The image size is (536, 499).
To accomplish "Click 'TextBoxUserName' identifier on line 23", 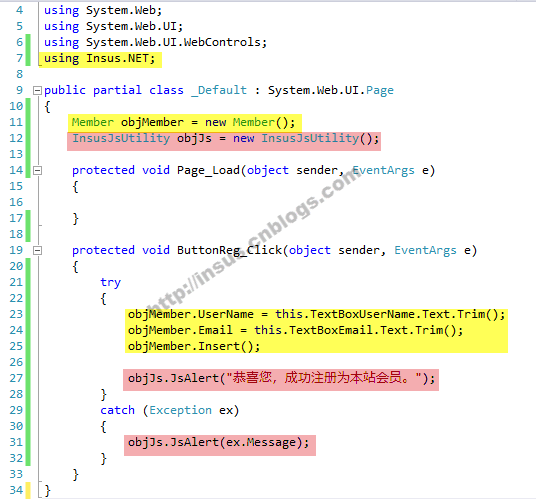I will point(362,314).
